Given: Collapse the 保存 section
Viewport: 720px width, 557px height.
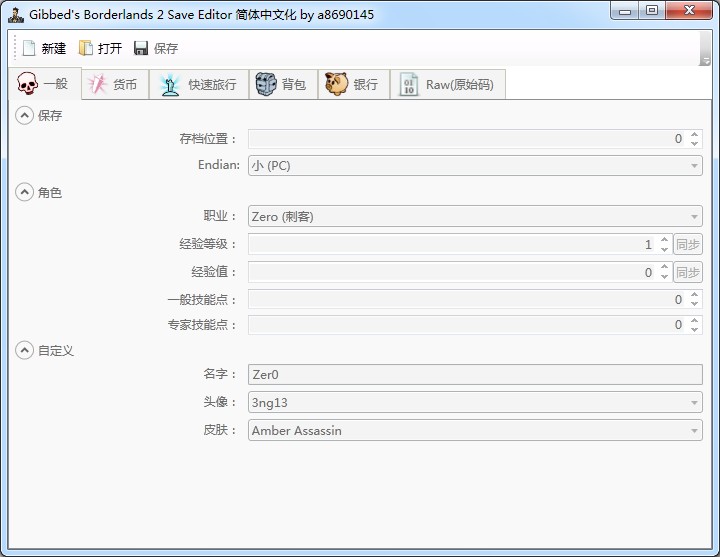Looking at the screenshot, I should (24, 115).
